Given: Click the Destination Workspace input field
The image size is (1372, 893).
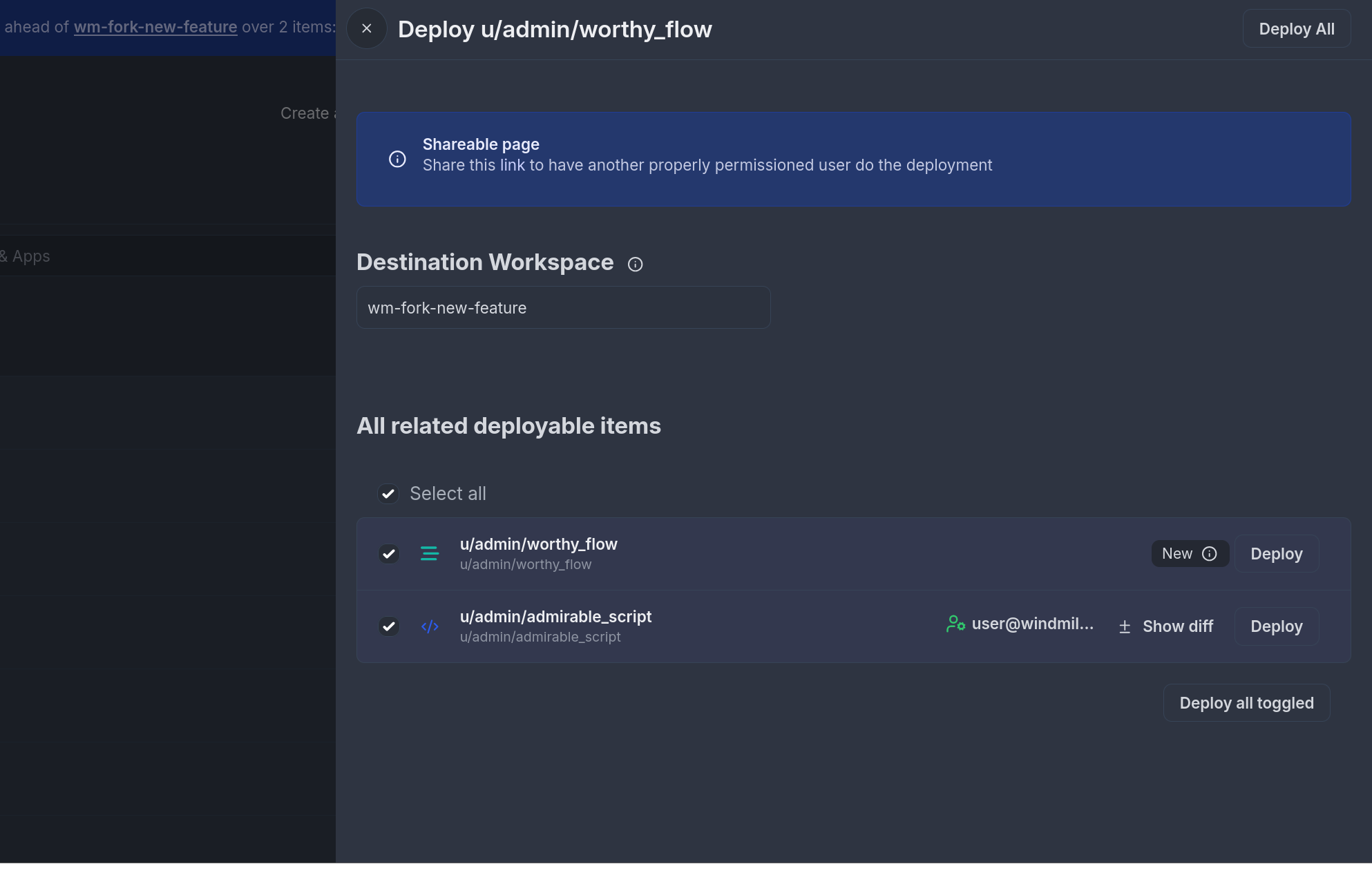Looking at the screenshot, I should tap(562, 307).
